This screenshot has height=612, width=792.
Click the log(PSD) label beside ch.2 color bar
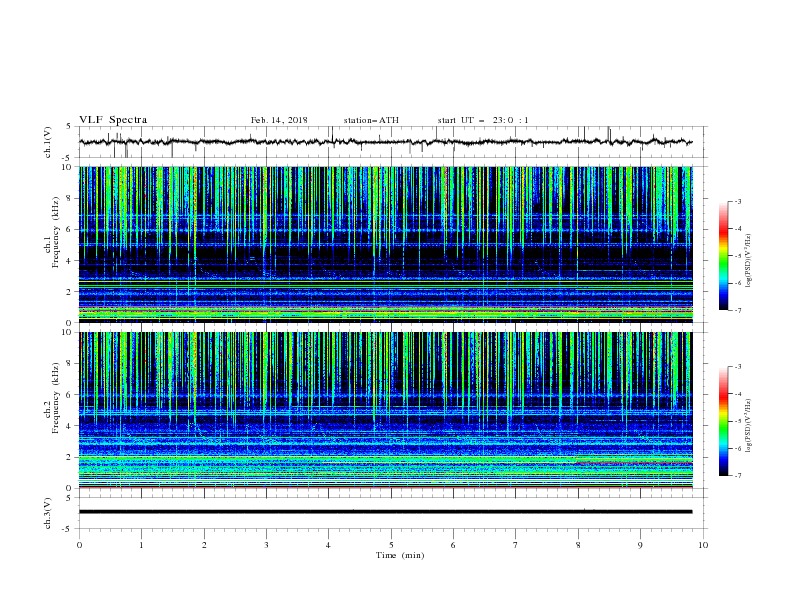pyautogui.click(x=749, y=425)
